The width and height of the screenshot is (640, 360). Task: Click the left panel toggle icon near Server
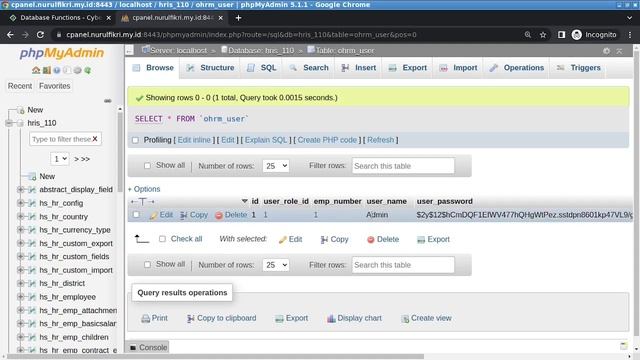129,50
